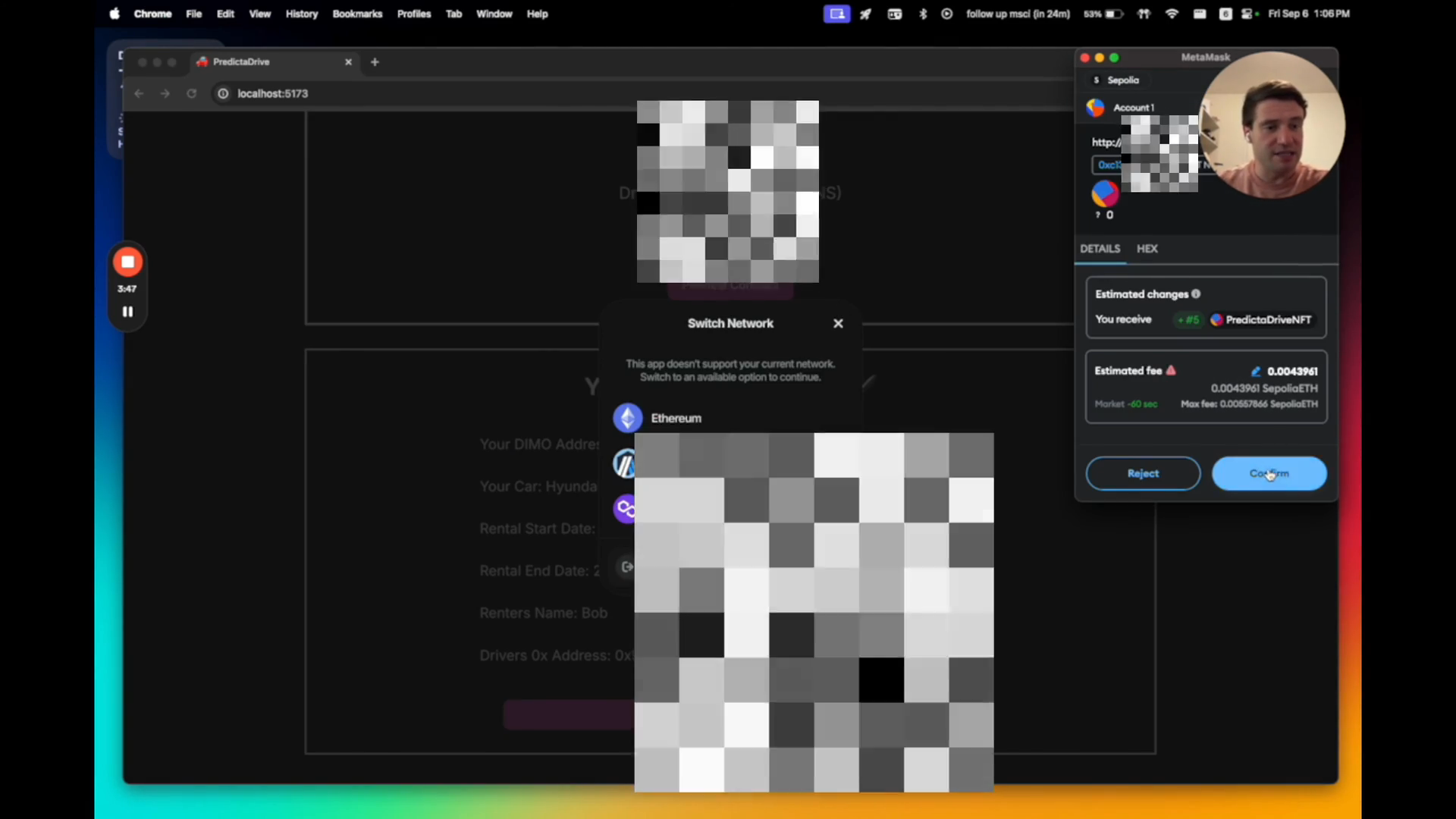The image size is (1456, 819).
Task: Open the Wi-Fi menu
Action: point(1172,14)
